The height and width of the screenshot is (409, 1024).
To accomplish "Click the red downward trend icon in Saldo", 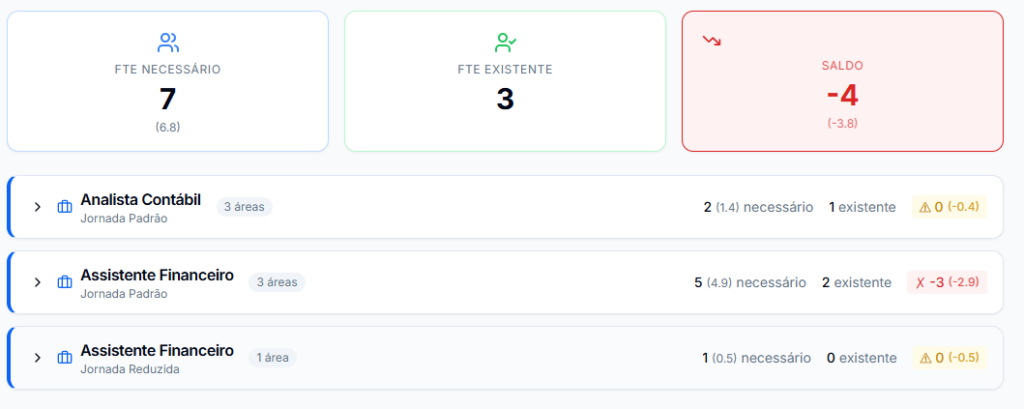I will coord(712,41).
